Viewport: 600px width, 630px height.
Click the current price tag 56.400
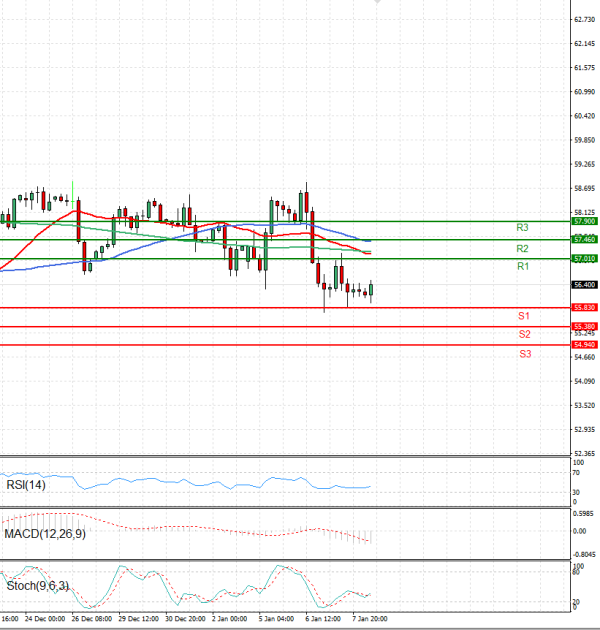click(x=584, y=284)
